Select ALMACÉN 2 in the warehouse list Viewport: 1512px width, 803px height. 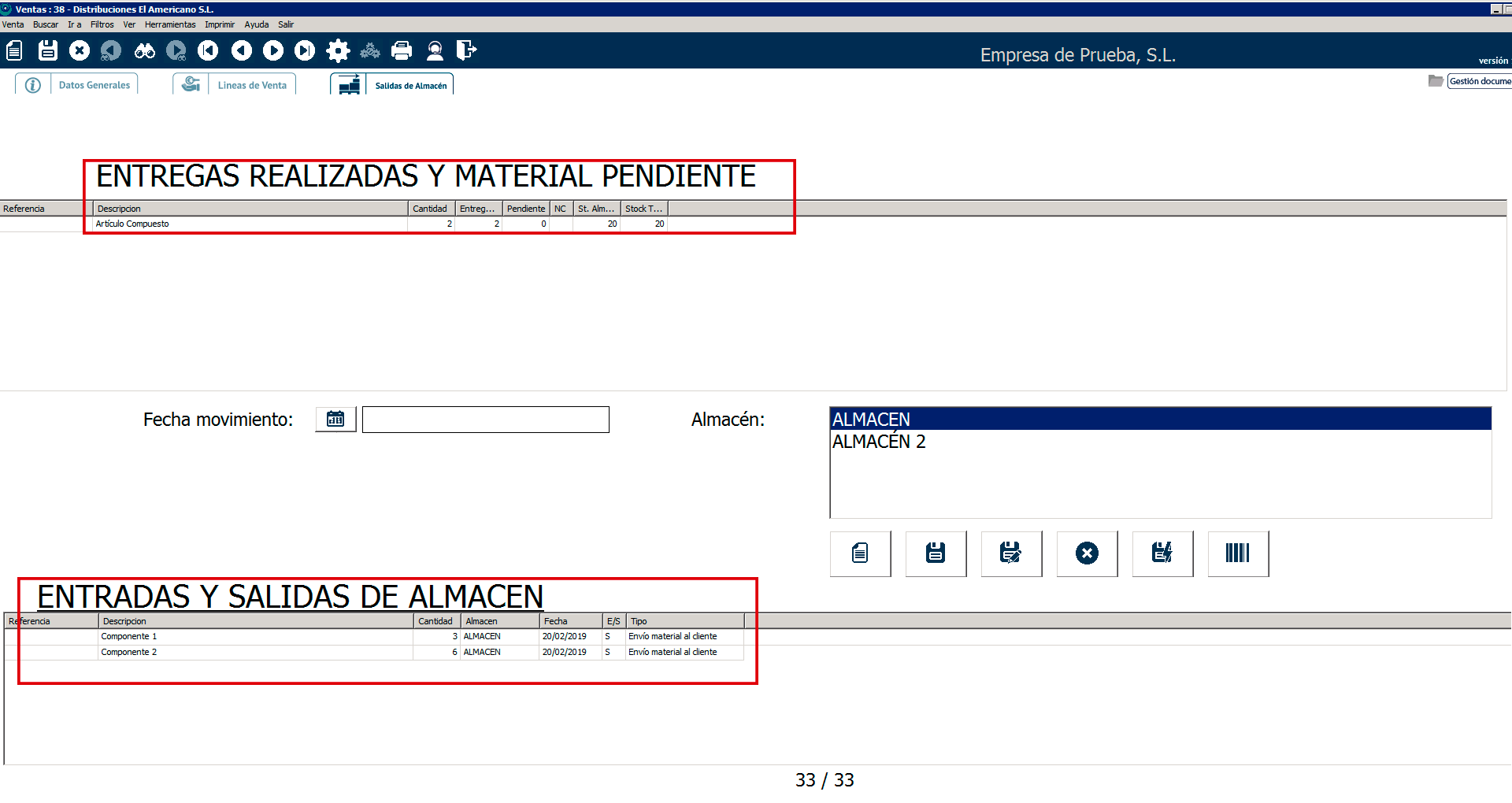click(879, 442)
